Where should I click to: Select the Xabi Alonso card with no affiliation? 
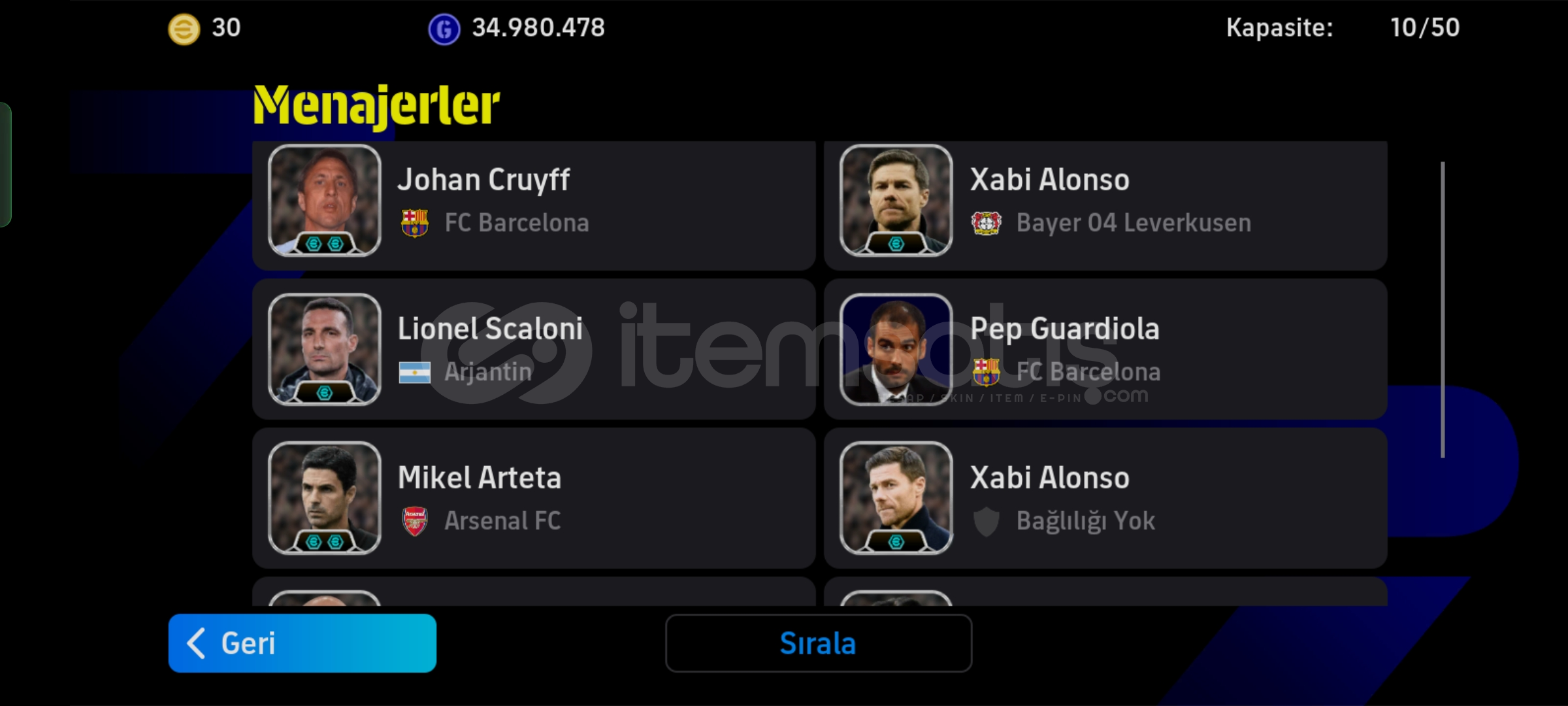(1105, 498)
